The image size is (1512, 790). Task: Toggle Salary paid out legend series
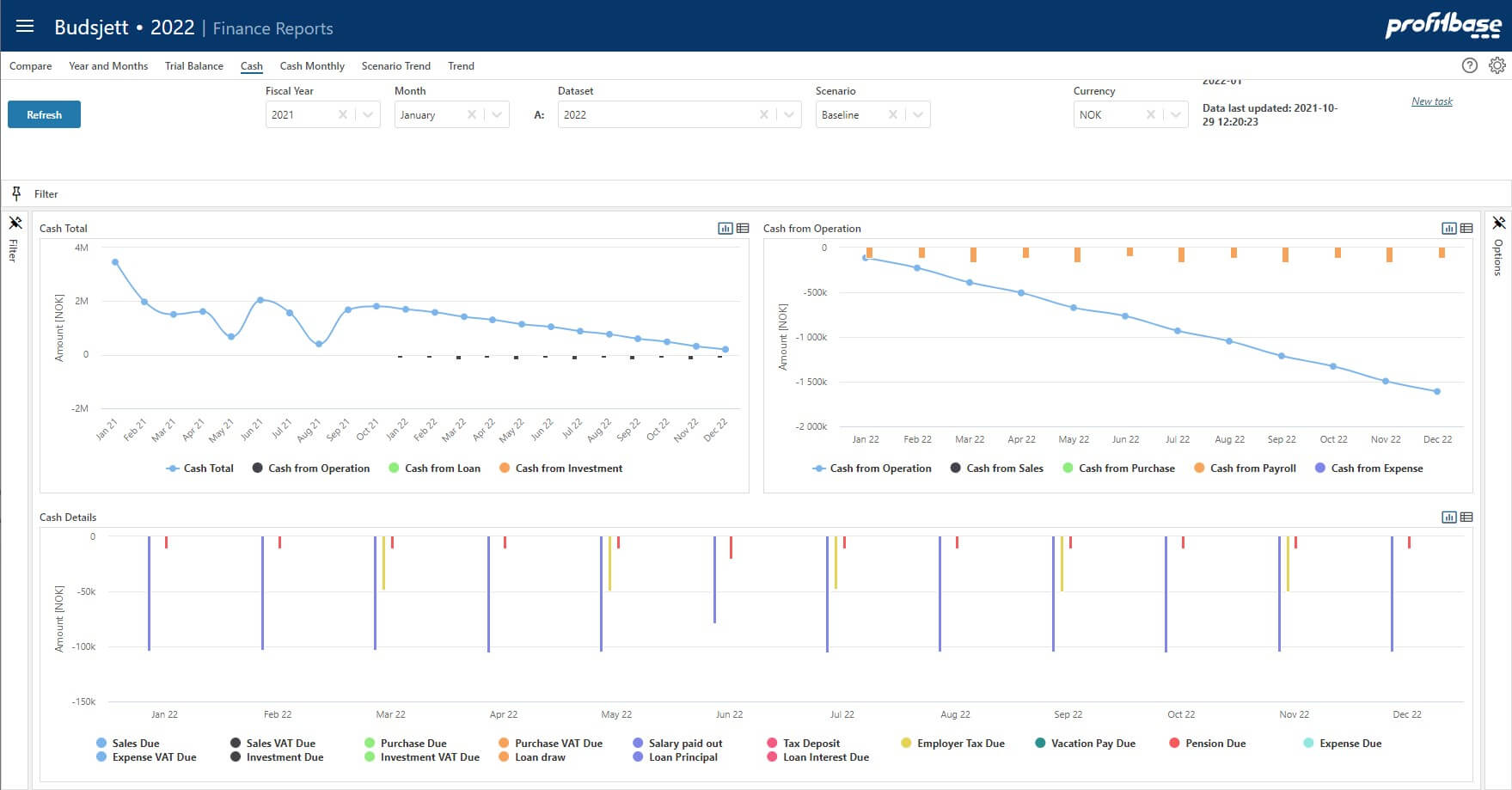(677, 744)
